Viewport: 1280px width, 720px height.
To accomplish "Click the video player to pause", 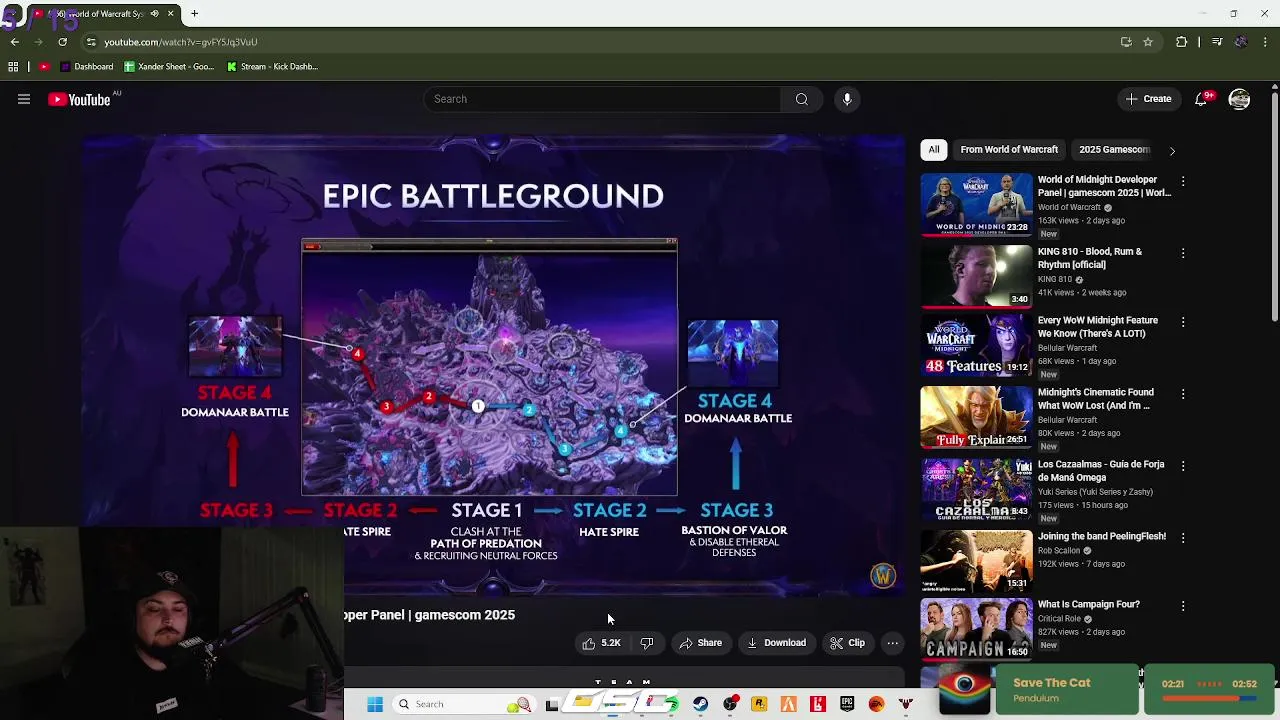I will [493, 365].
